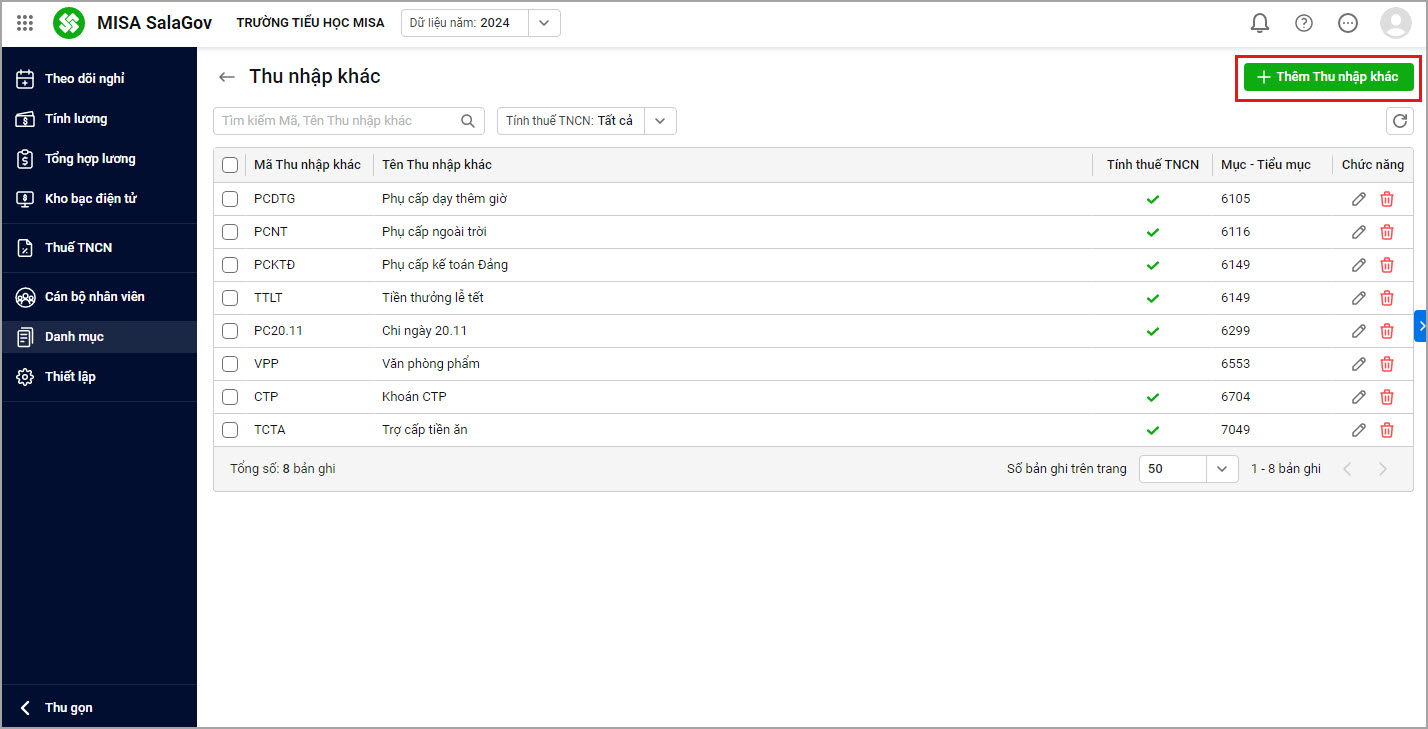This screenshot has width=1428, height=729.
Task: Edit the PCKTĐ row
Action: [1359, 265]
